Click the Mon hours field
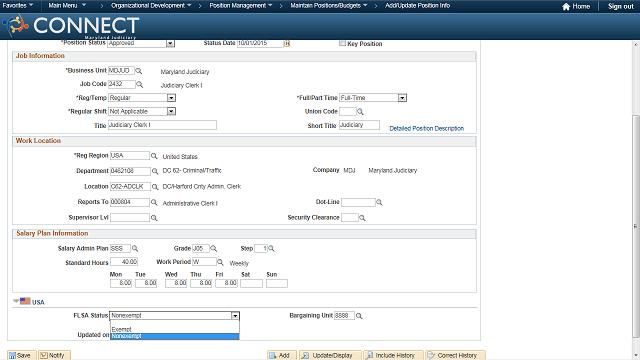 (121, 283)
